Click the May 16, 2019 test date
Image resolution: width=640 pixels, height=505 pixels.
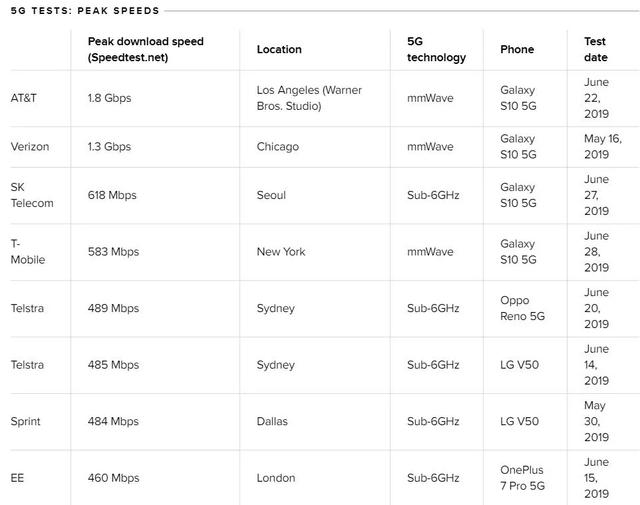(602, 147)
